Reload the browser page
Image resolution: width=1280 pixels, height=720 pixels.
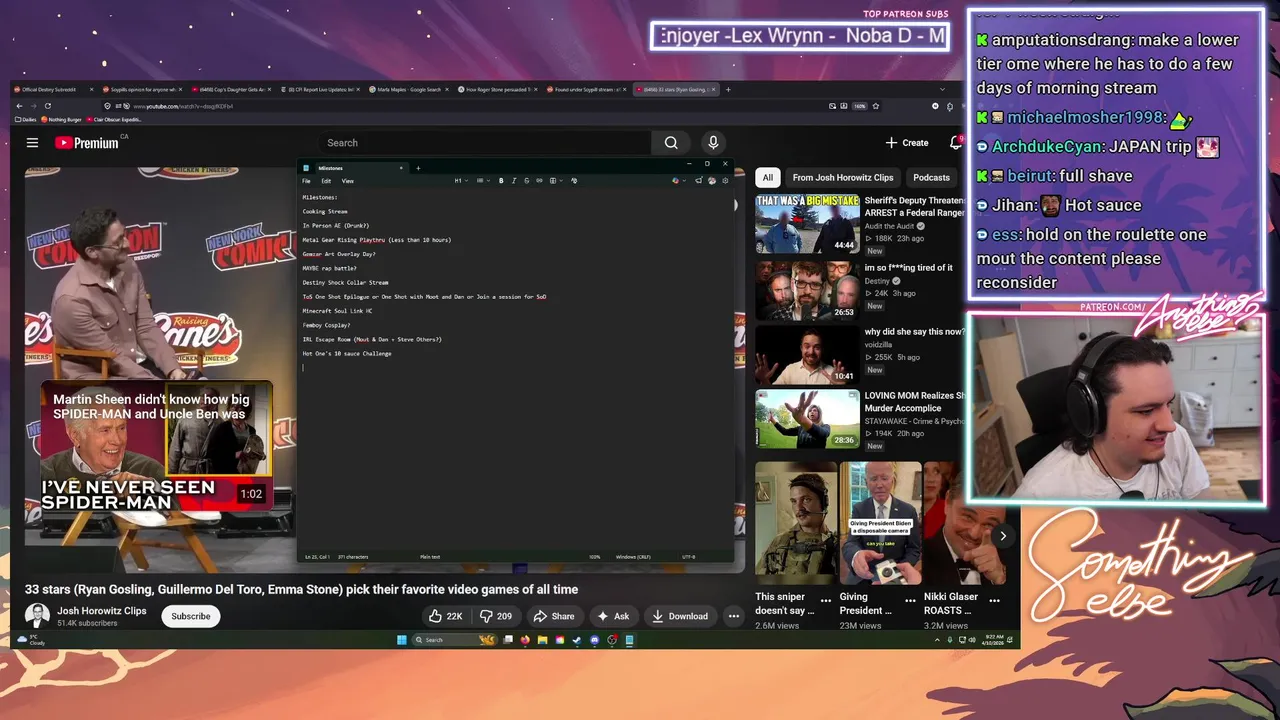47,106
